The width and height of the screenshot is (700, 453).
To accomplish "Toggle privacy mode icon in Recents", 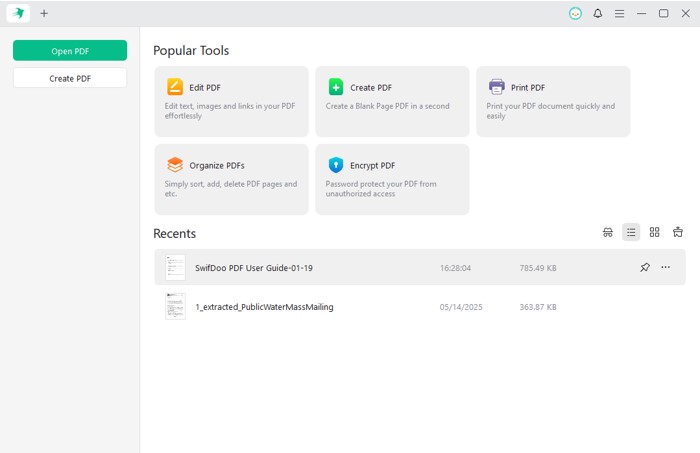I will pyautogui.click(x=608, y=232).
